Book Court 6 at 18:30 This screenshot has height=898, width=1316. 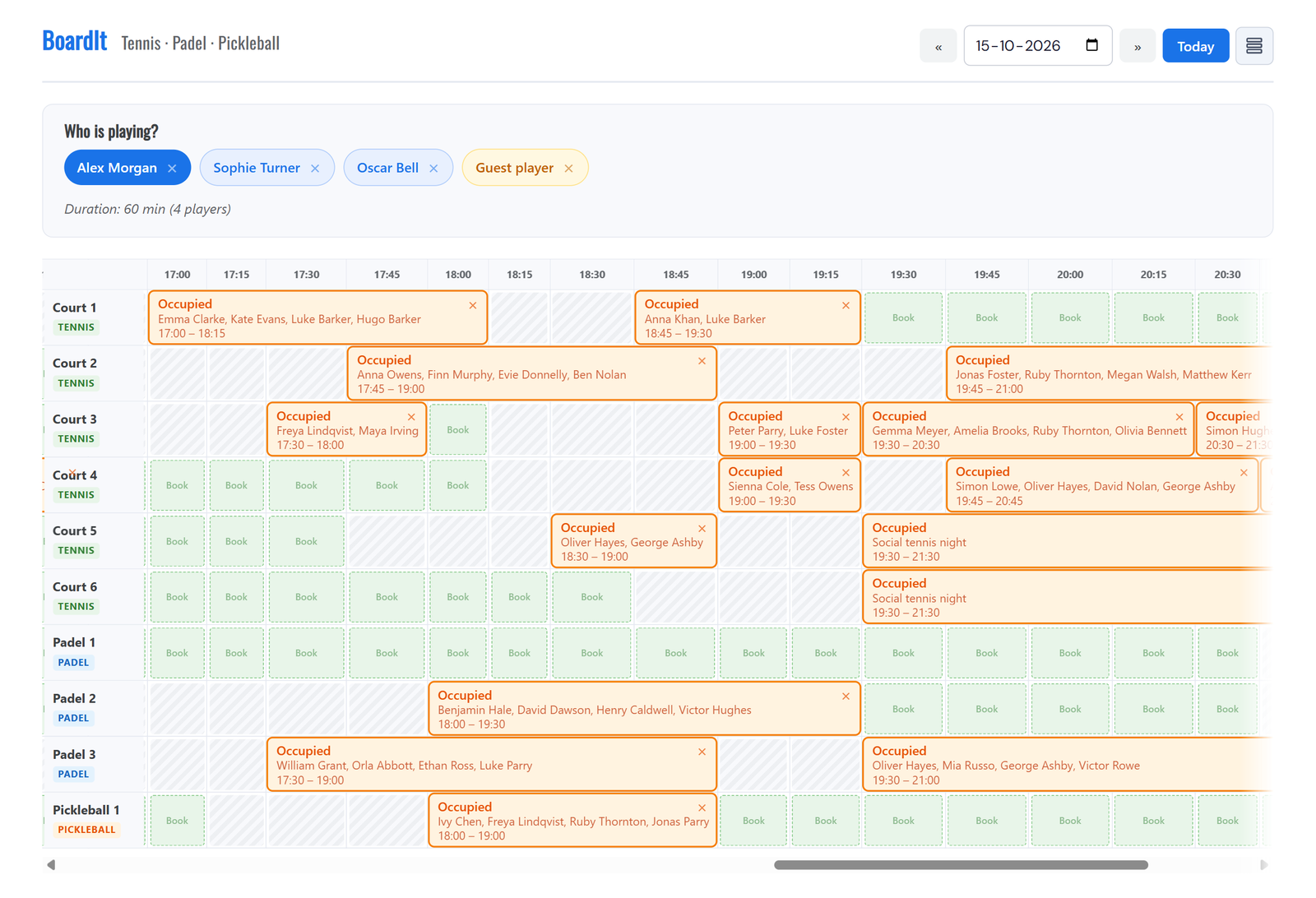pos(592,597)
